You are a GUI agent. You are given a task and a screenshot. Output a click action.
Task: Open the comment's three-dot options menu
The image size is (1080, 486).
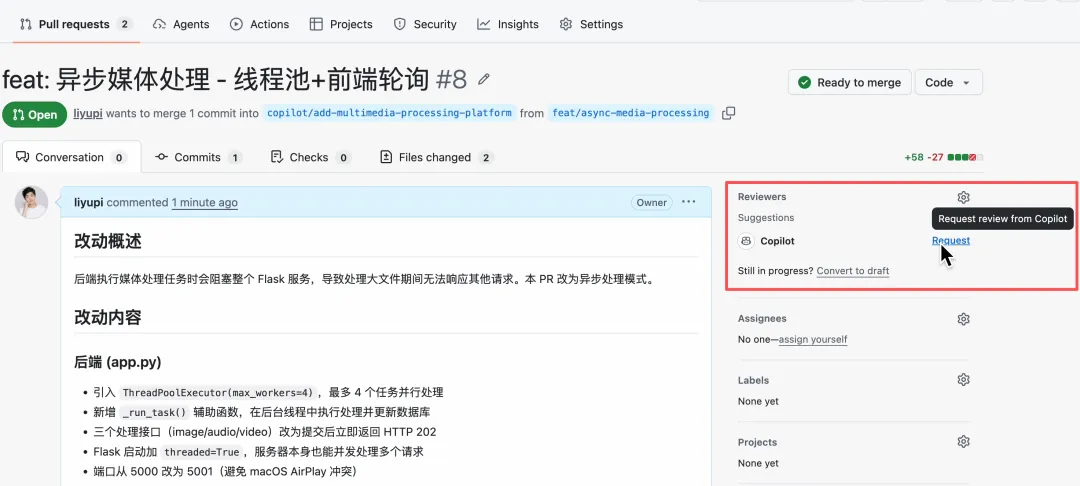click(x=688, y=202)
